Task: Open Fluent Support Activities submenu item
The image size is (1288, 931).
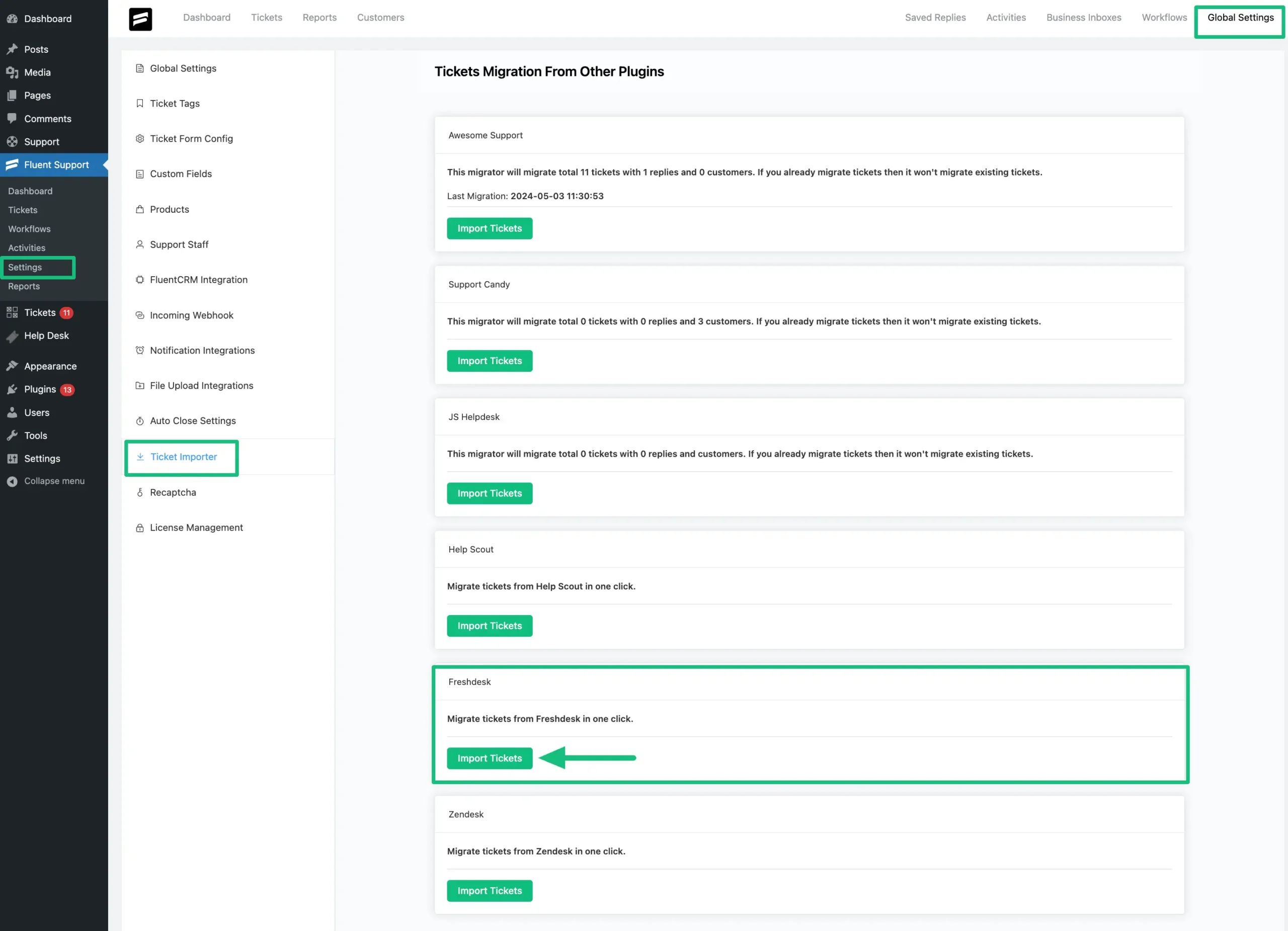Action: [x=27, y=248]
